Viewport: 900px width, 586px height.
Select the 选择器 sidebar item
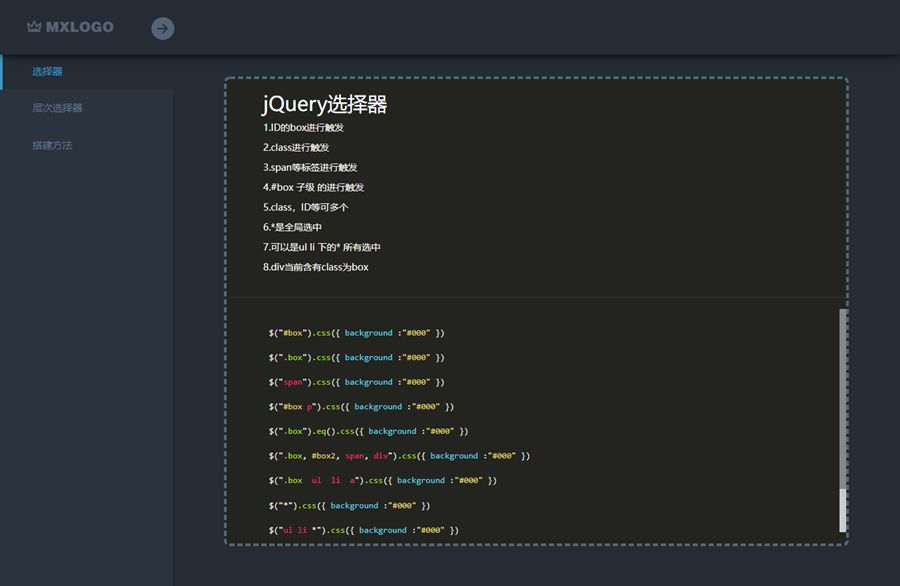coord(47,72)
